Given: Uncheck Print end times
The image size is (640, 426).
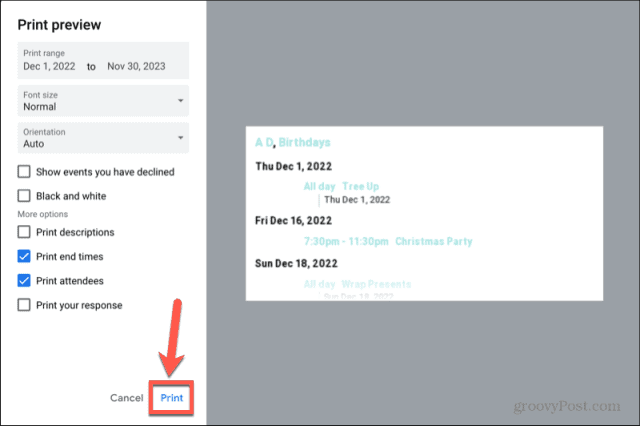Looking at the screenshot, I should coord(24,257).
